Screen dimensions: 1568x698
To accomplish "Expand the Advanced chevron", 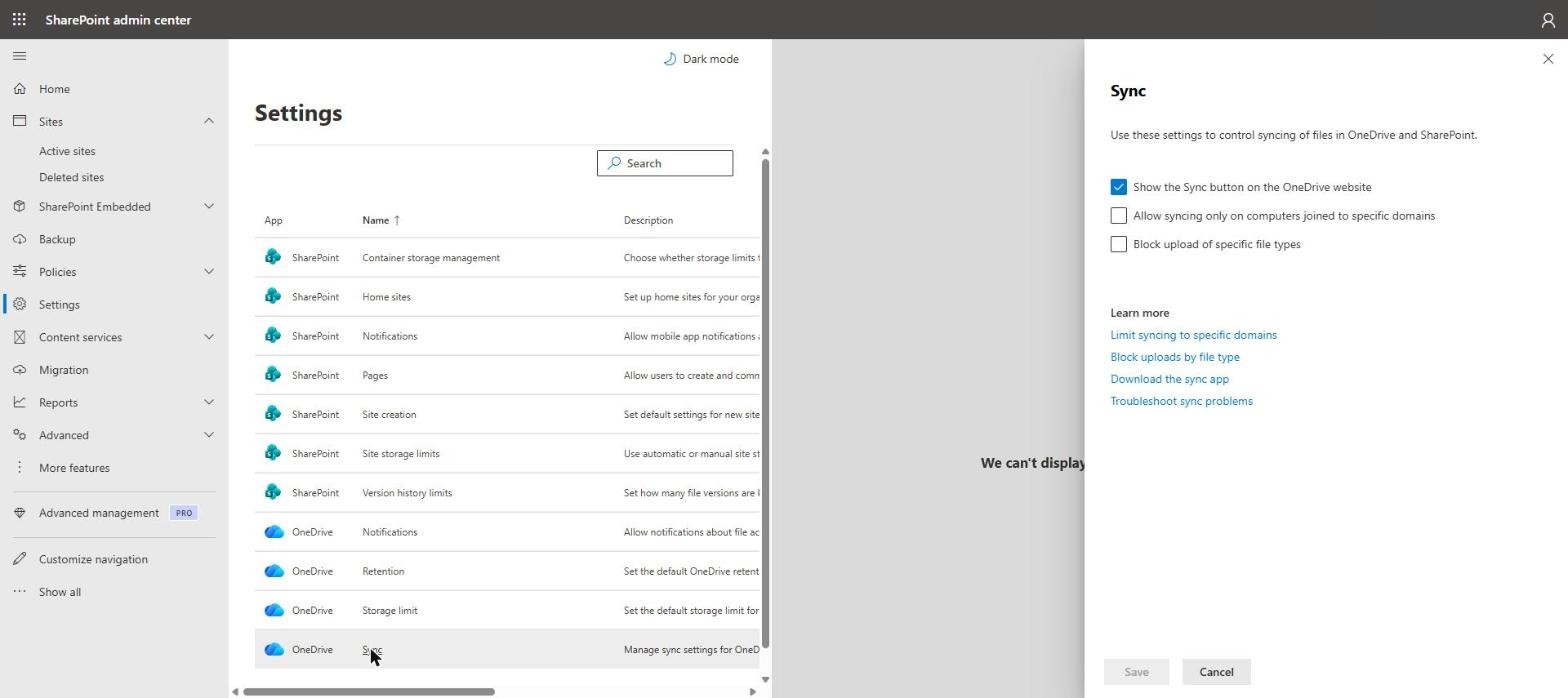I will [x=209, y=434].
